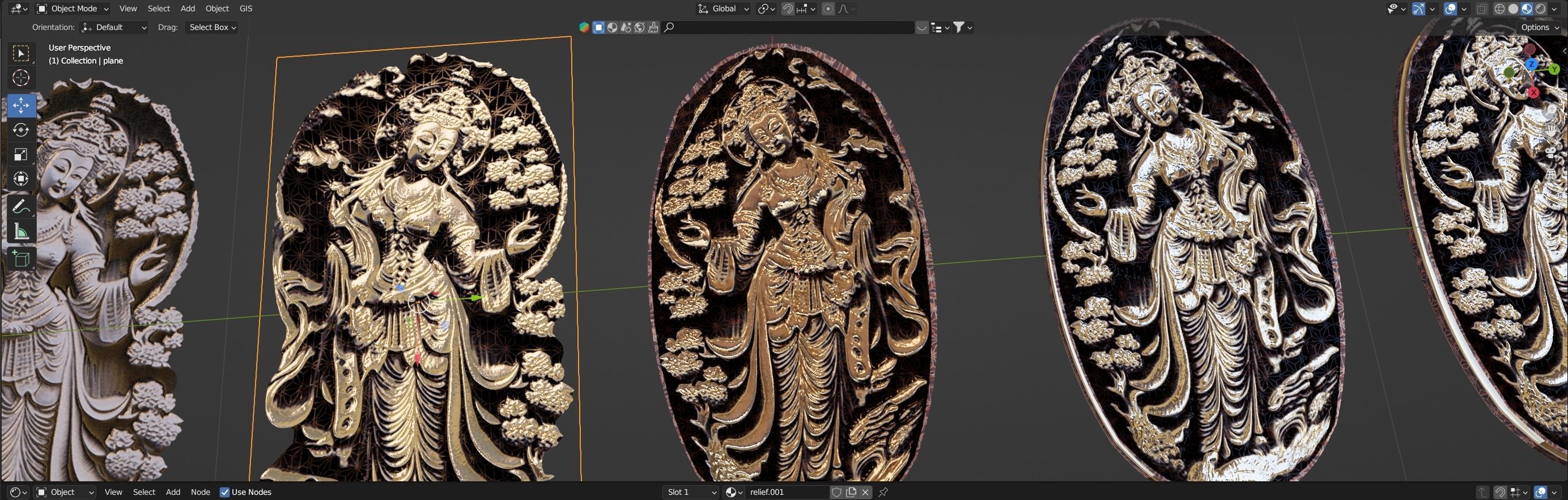Toggle the Use Nodes checkbox
The width and height of the screenshot is (1568, 500).
coord(224,492)
